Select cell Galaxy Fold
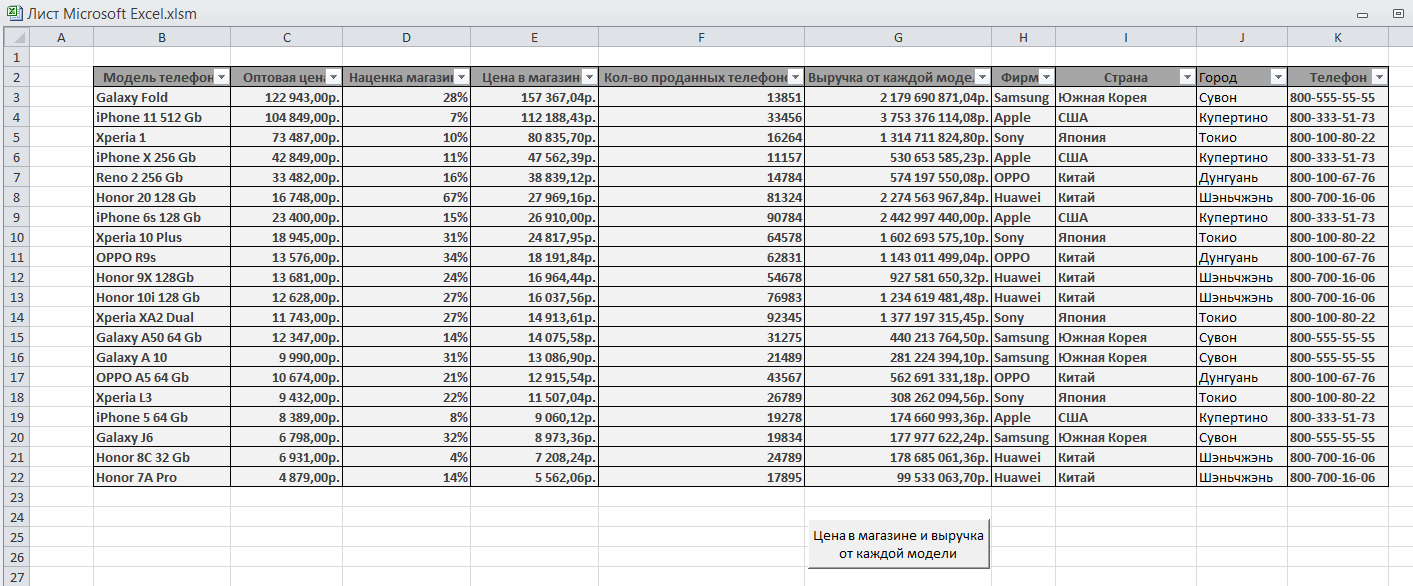This screenshot has width=1413, height=586. pyautogui.click(x=162, y=97)
